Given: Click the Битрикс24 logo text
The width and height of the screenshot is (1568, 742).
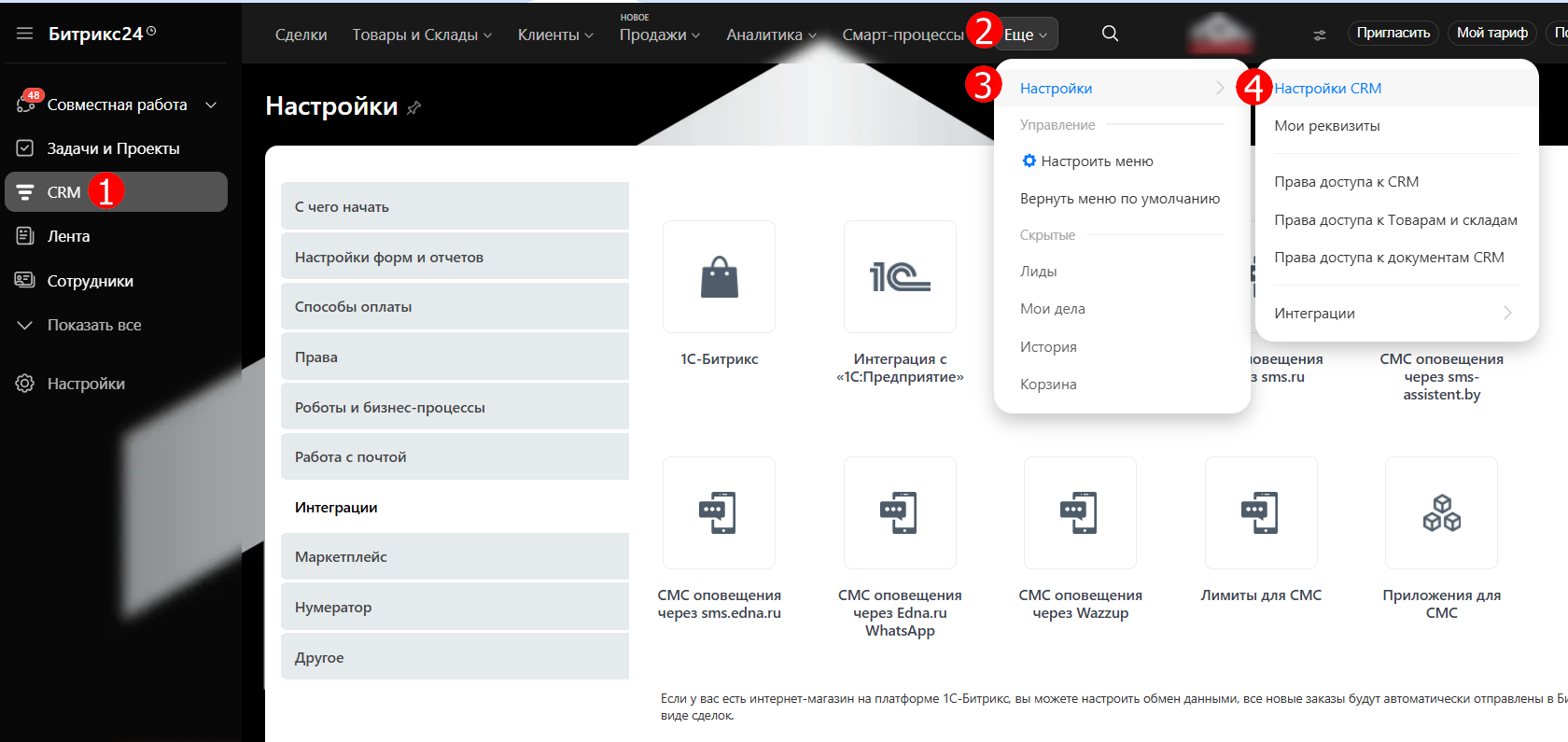Looking at the screenshot, I should point(95,35).
